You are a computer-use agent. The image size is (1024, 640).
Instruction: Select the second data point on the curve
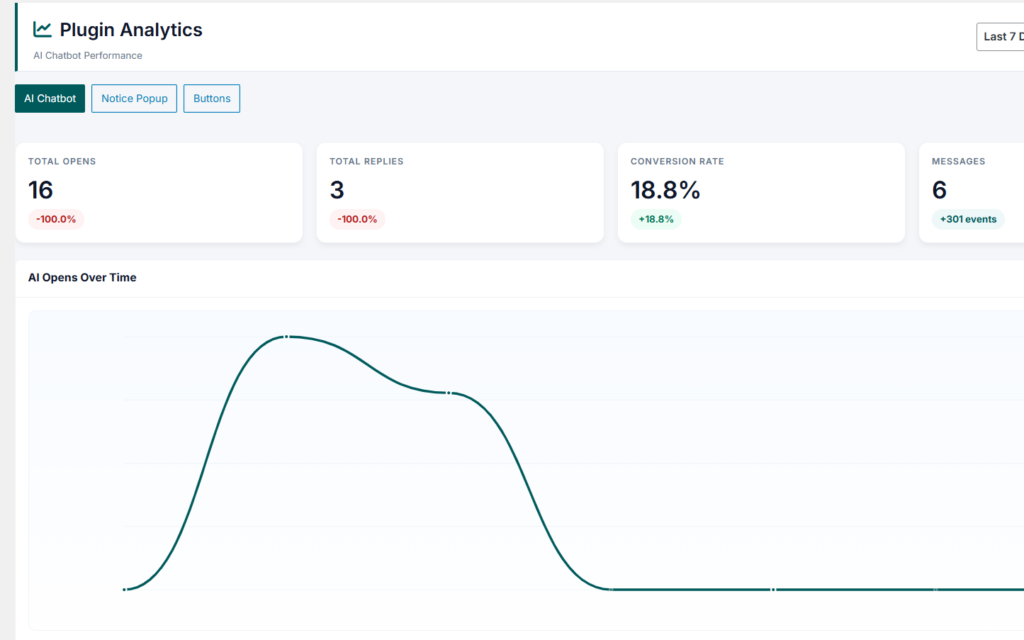point(448,392)
